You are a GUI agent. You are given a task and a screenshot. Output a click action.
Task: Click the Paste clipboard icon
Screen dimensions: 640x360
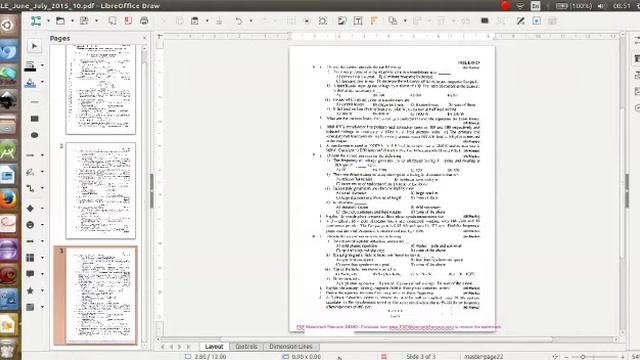[195, 21]
